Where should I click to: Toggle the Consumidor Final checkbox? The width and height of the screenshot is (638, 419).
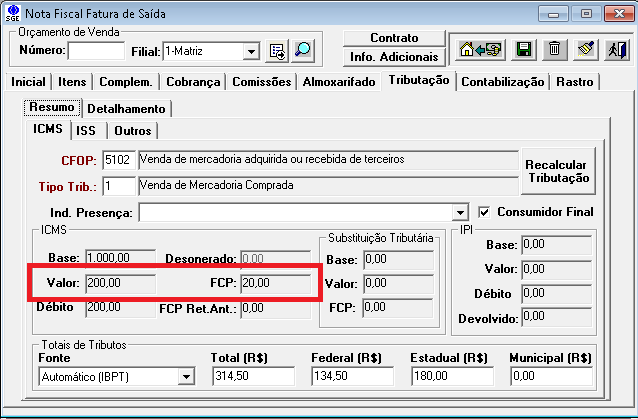(486, 212)
